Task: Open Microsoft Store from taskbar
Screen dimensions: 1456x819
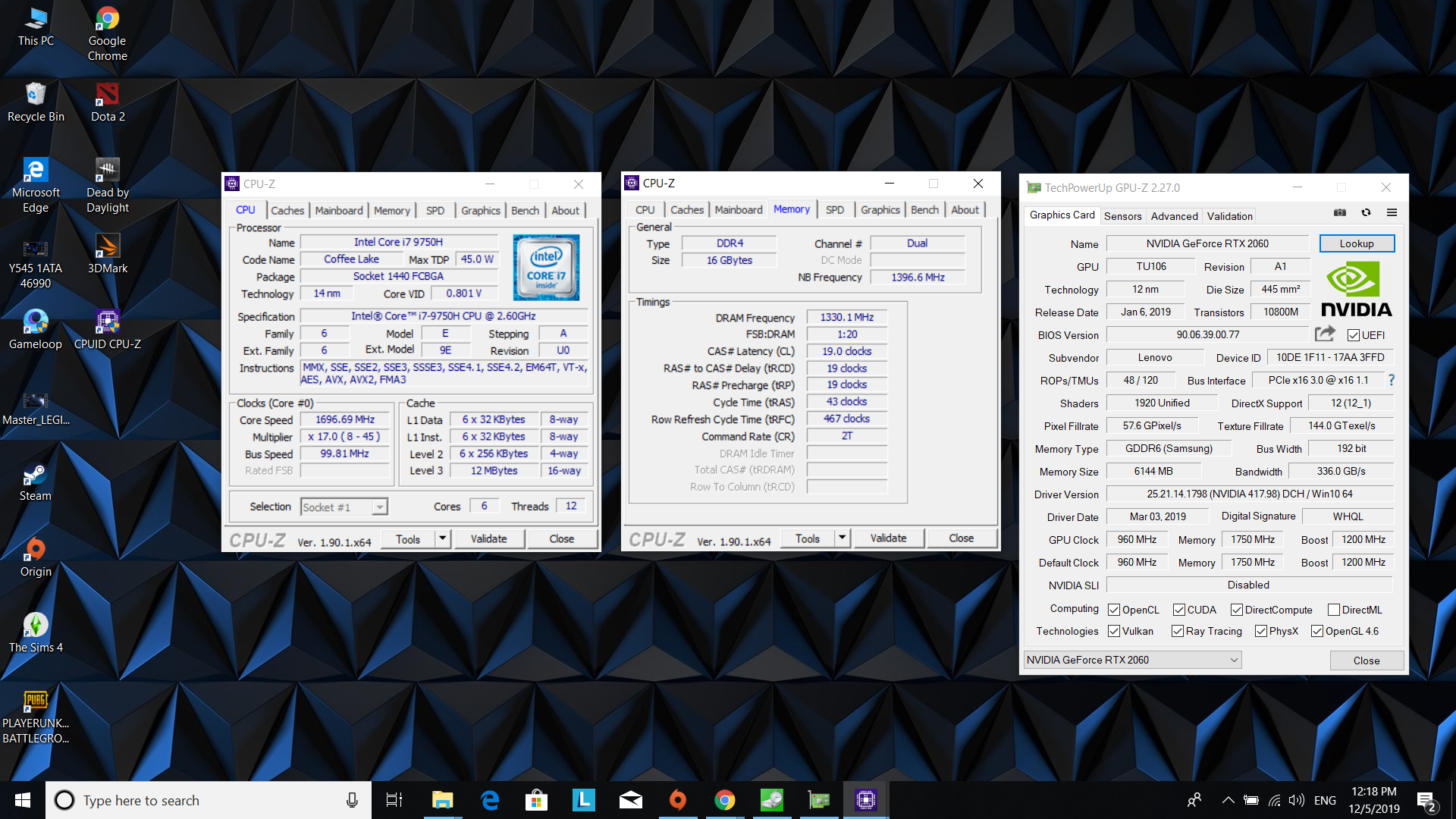Action: (x=536, y=800)
